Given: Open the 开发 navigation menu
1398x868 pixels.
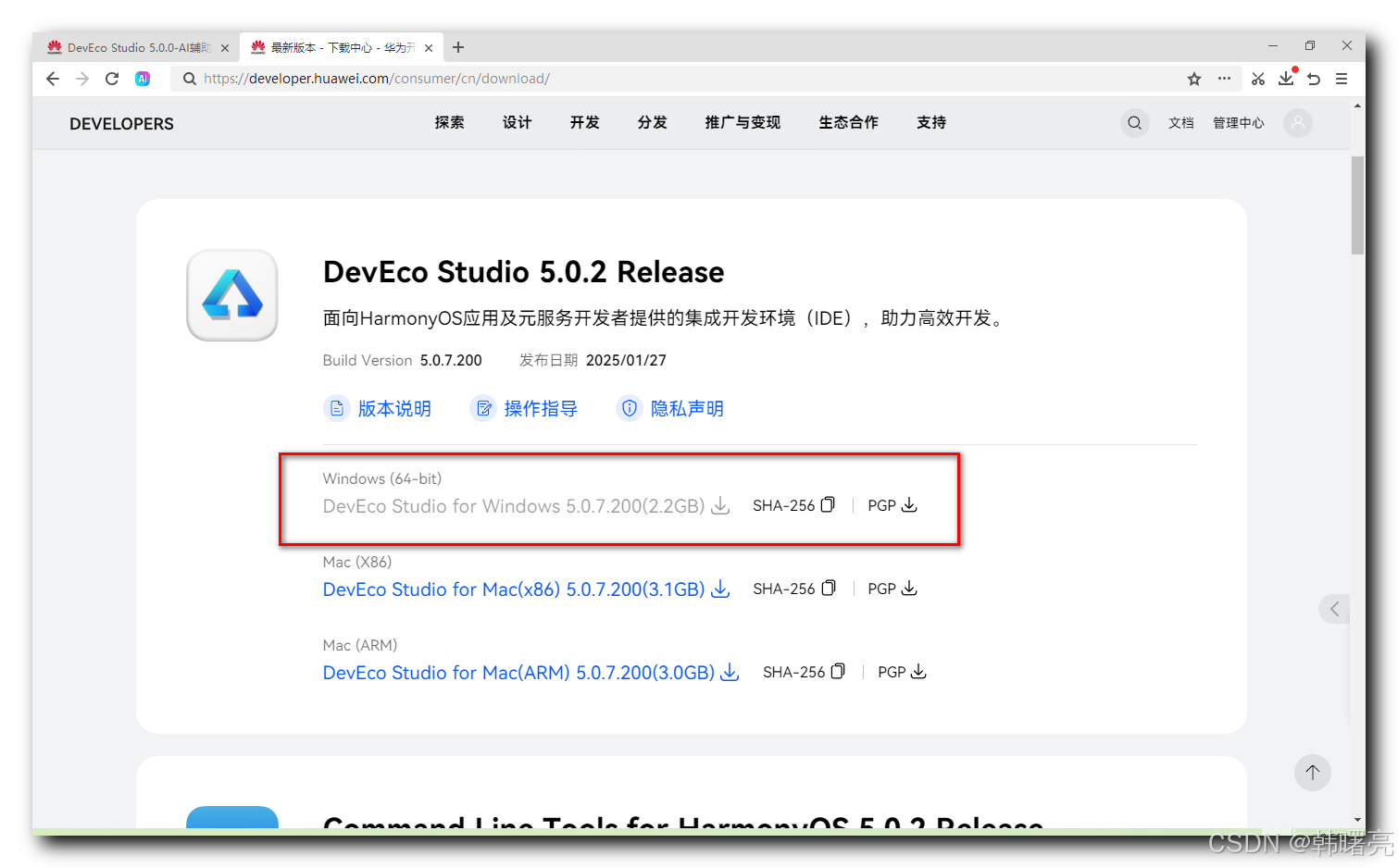Looking at the screenshot, I should (585, 122).
